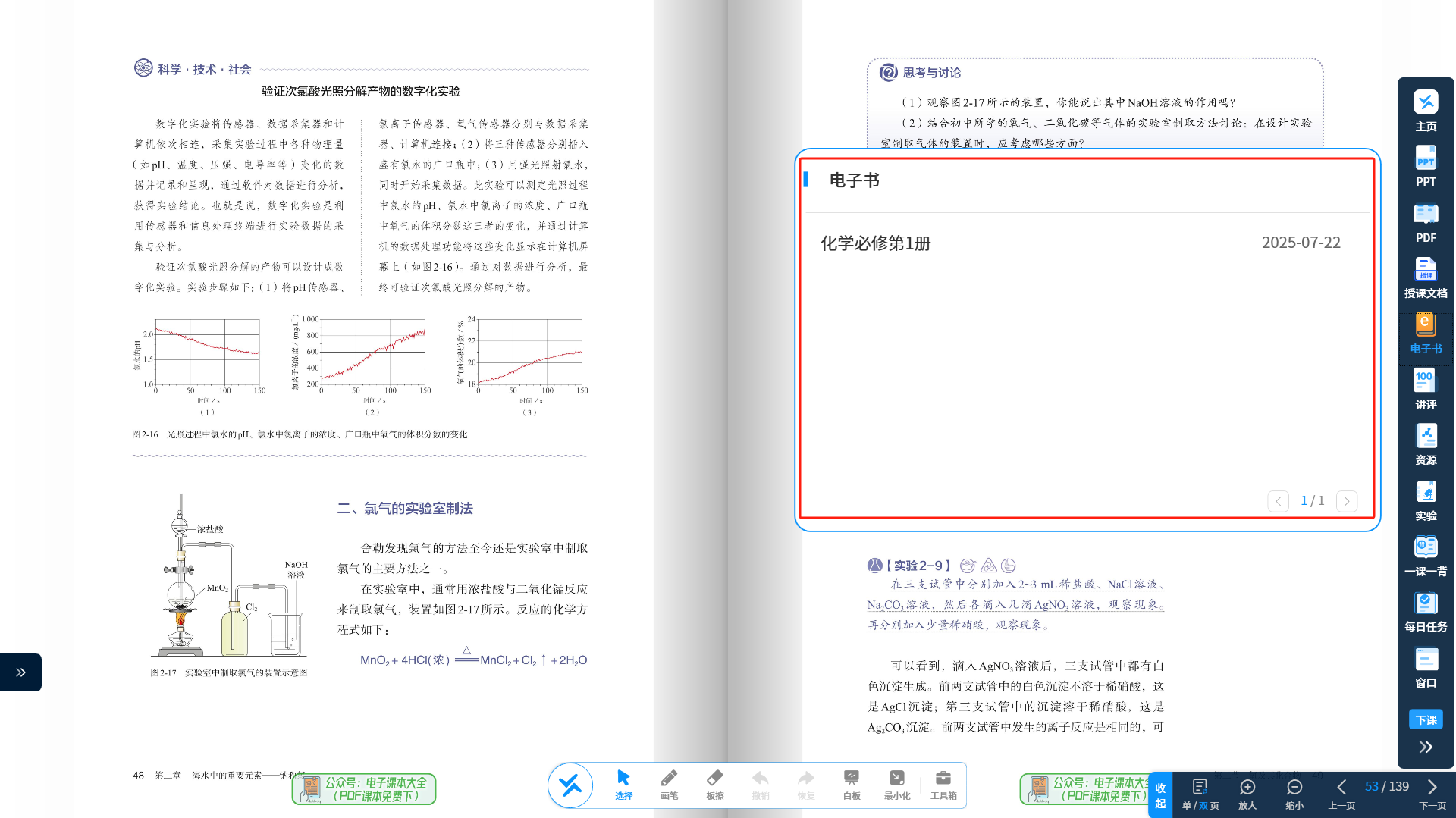Select the 电子书 e-book sidebar item

pos(1426,334)
